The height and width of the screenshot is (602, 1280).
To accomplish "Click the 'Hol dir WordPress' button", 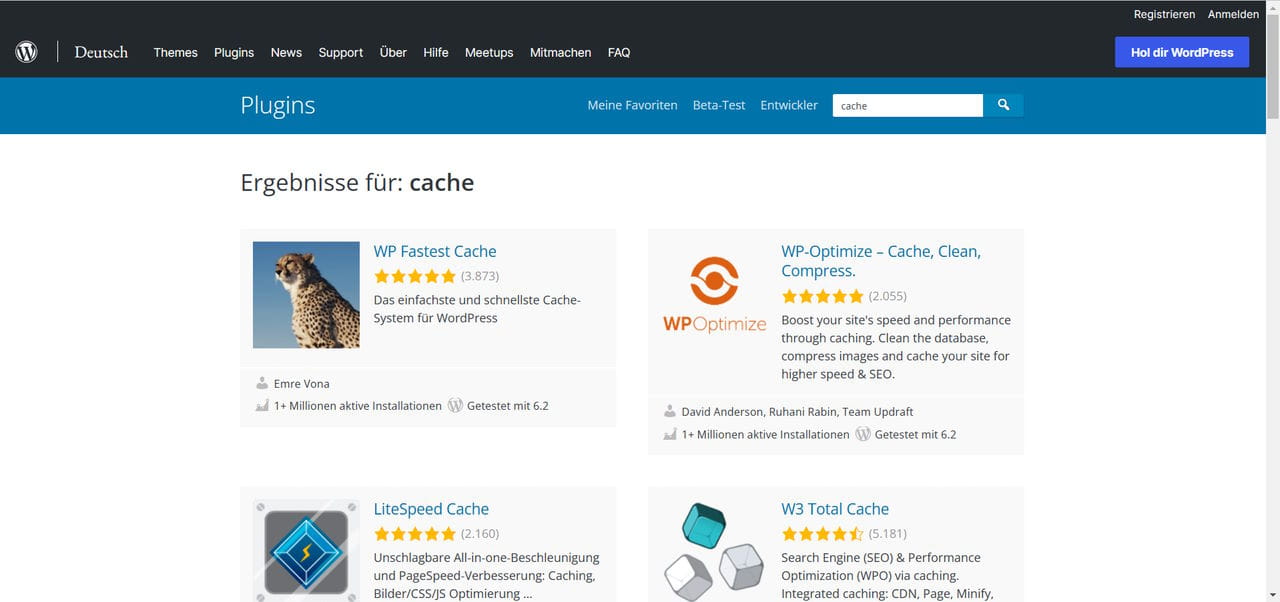I will coord(1182,51).
